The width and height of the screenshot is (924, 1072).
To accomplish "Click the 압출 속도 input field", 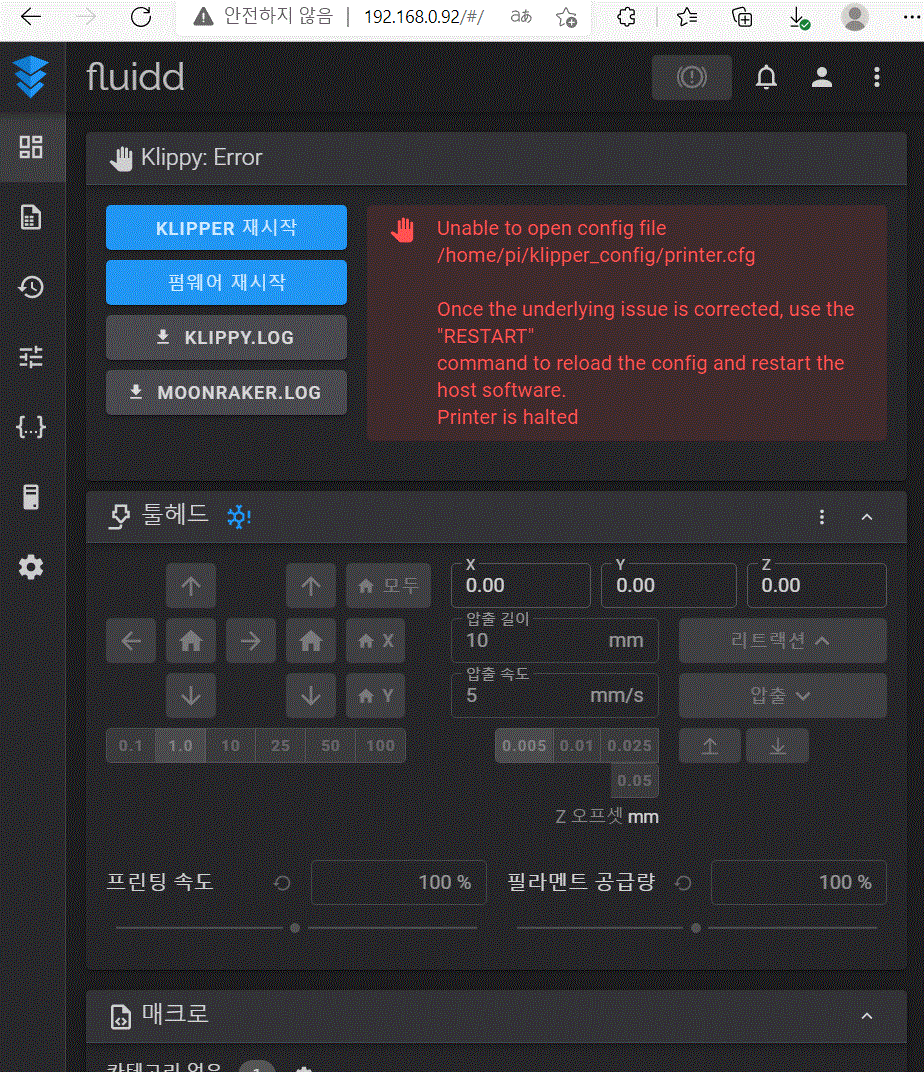I will [x=555, y=696].
